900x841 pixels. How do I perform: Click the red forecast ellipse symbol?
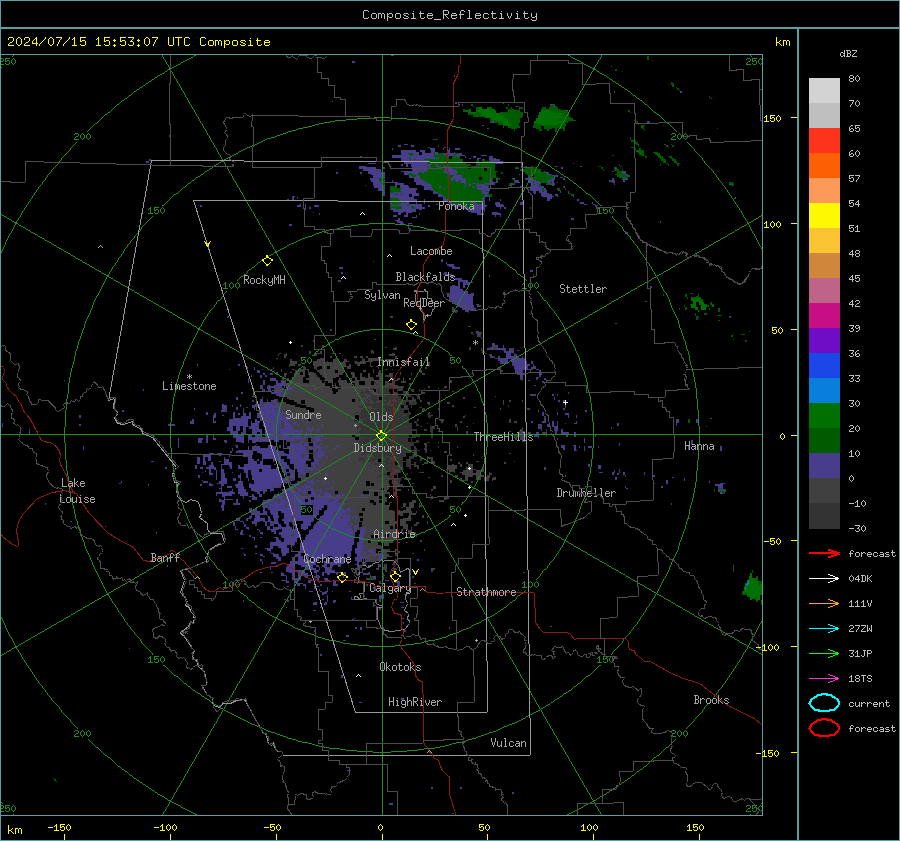pos(824,728)
